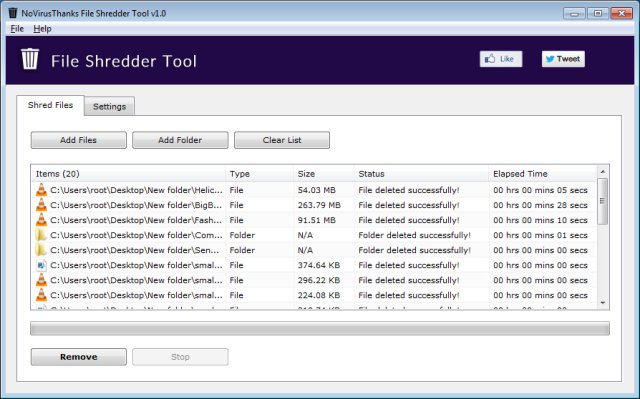
Task: Switch to the Settings tab
Action: click(109, 106)
